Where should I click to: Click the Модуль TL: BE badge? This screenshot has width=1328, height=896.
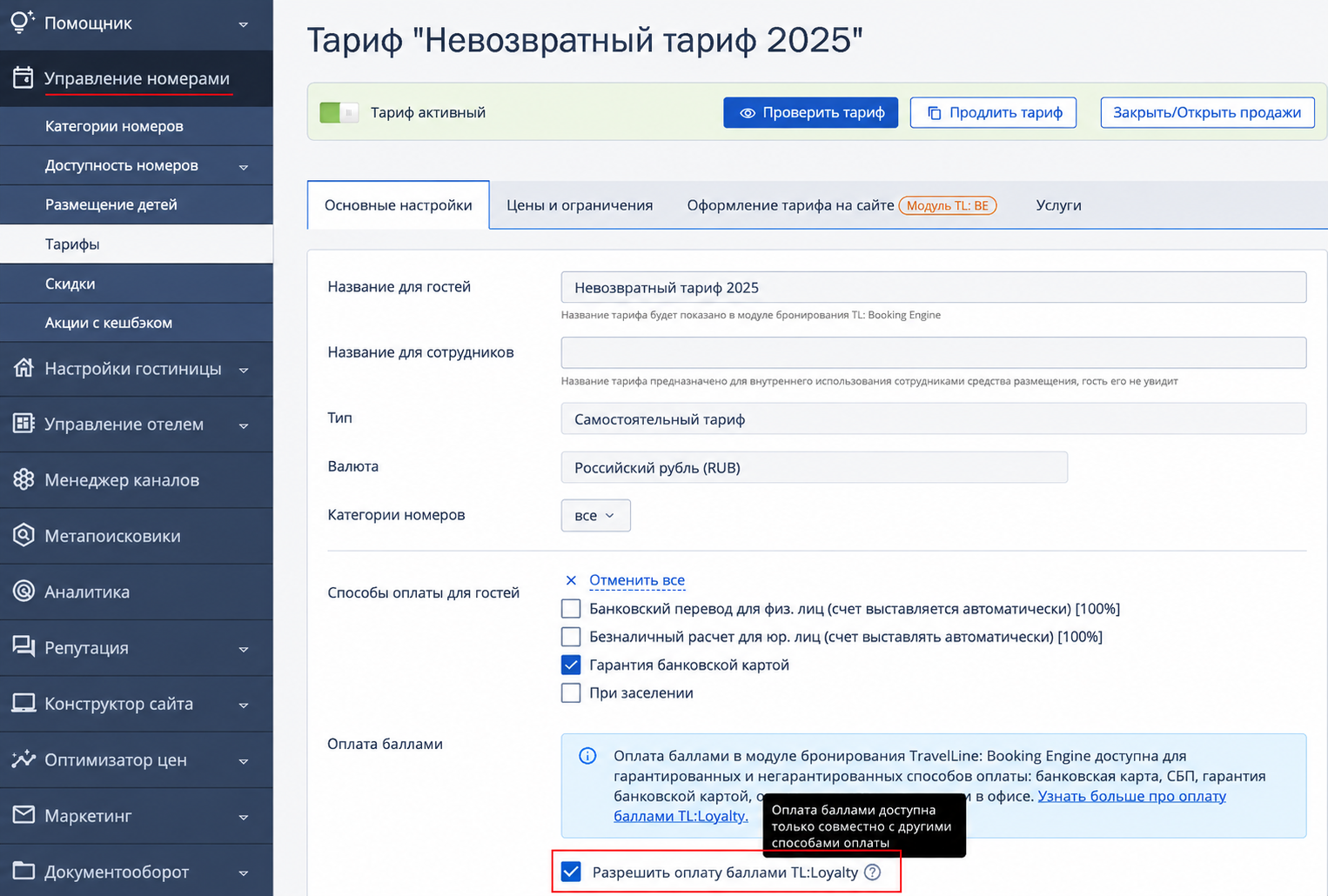pos(947,205)
